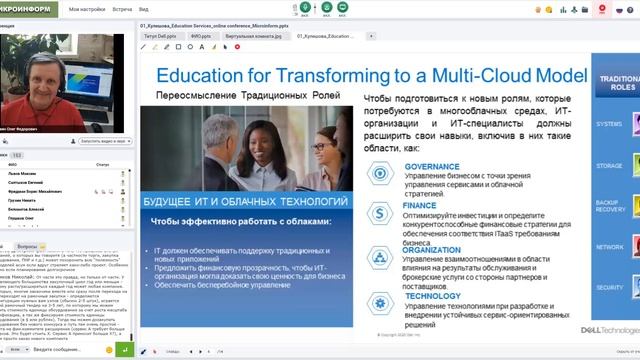Click the structure tree icon in header
Image resolution: width=640 pixels, height=360 pixels.
[x=574, y=10]
